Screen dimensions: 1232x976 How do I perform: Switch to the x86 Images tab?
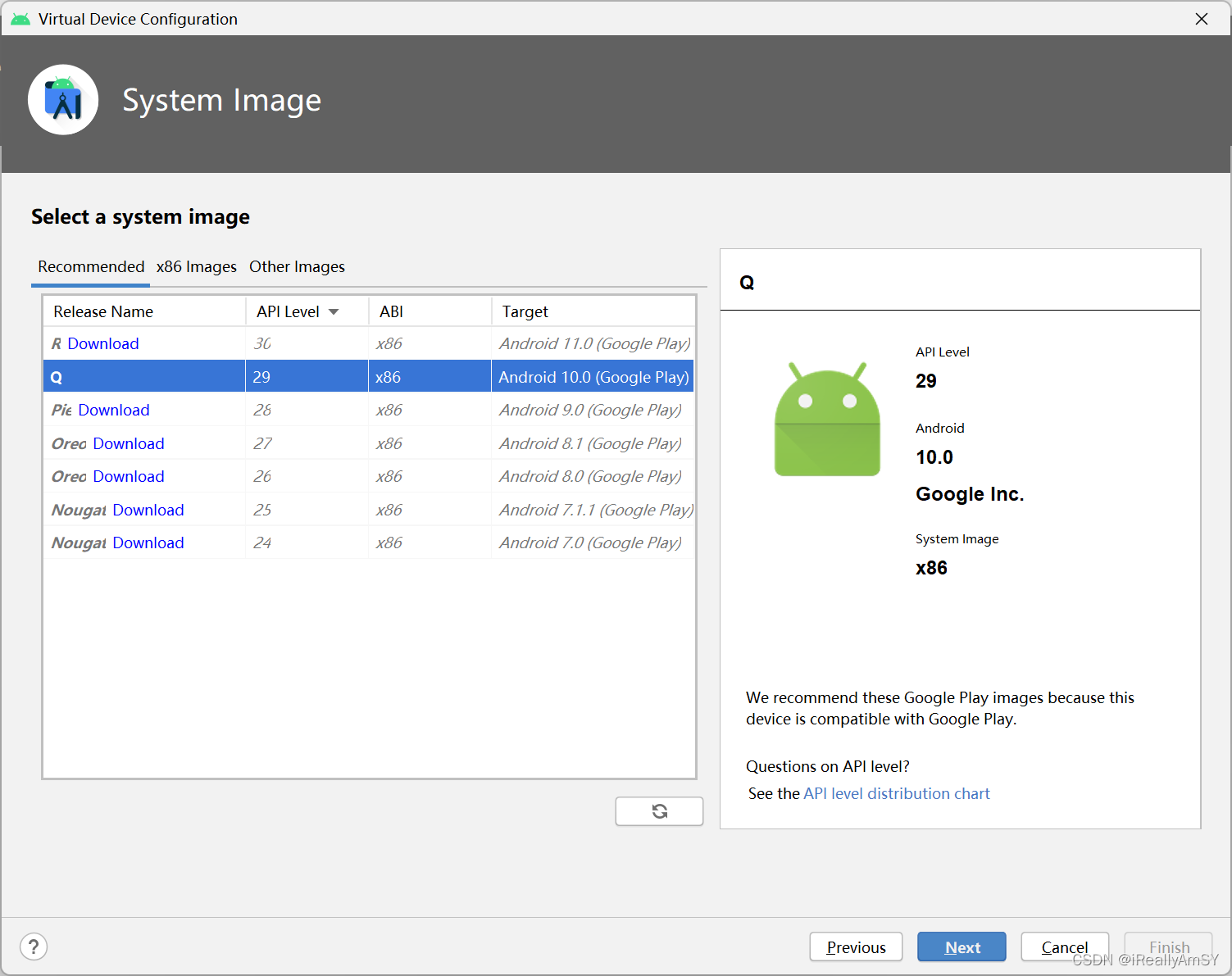click(197, 267)
